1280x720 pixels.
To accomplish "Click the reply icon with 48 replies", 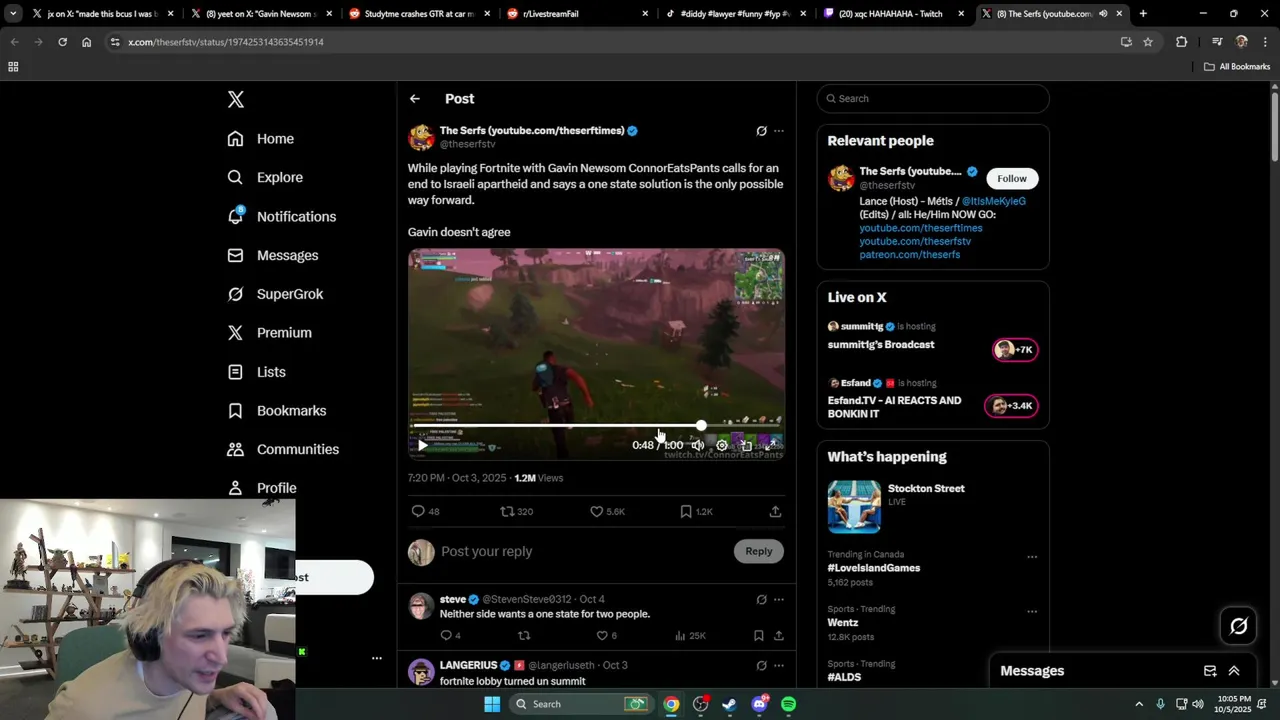I will [x=418, y=511].
